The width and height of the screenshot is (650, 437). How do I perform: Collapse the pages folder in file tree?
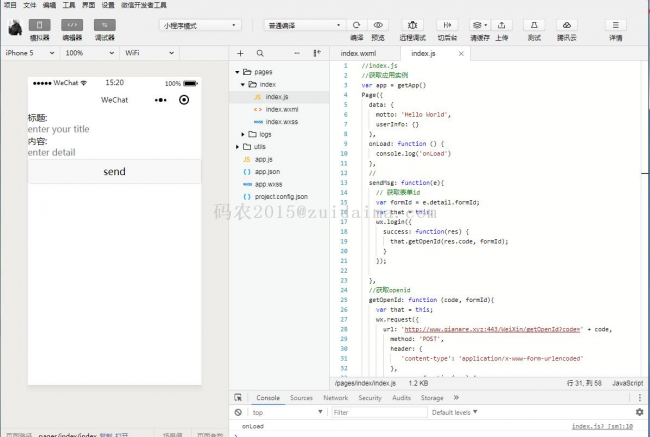pos(236,72)
